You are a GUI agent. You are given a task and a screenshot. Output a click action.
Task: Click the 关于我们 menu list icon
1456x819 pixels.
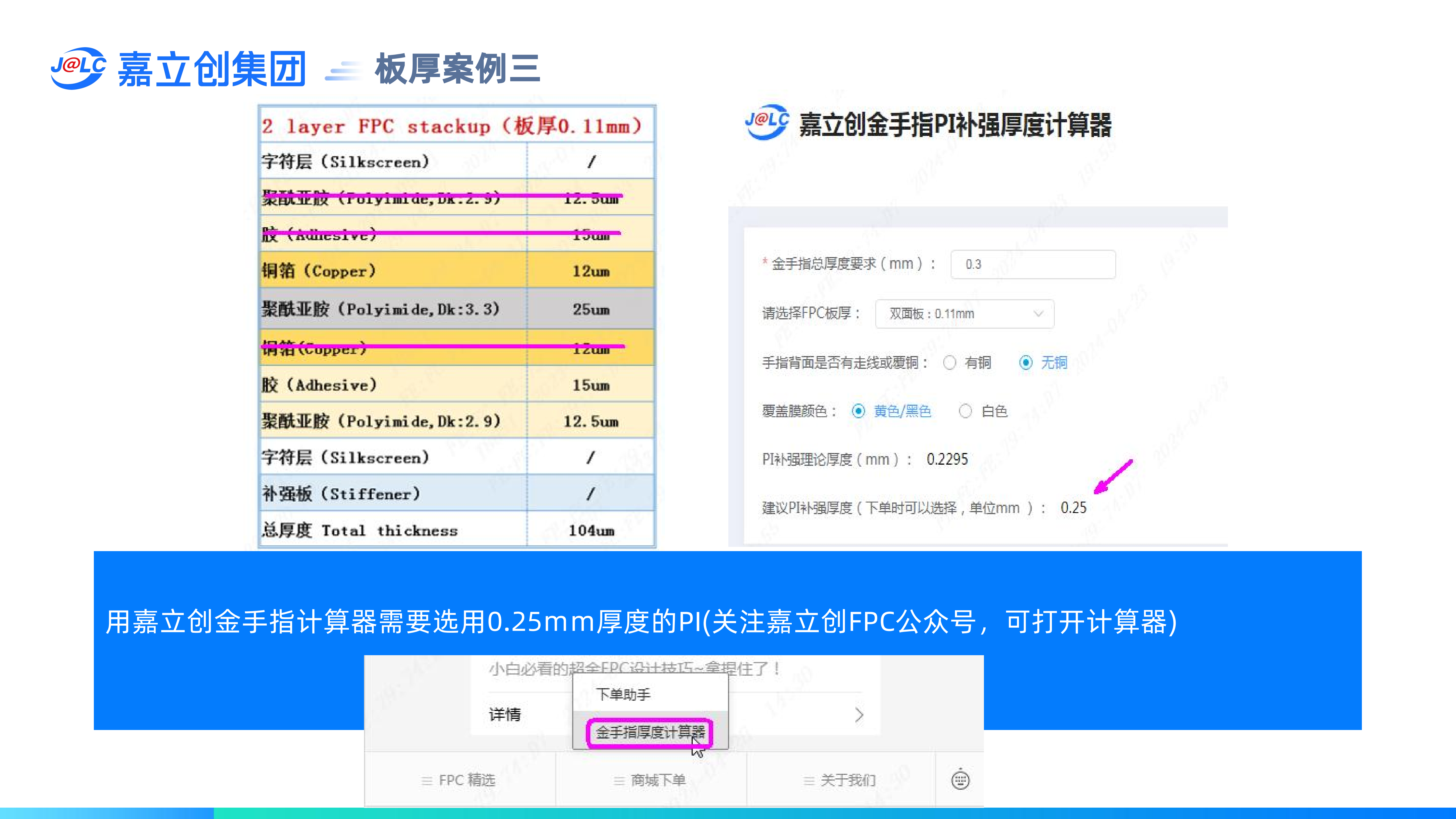[x=809, y=781]
